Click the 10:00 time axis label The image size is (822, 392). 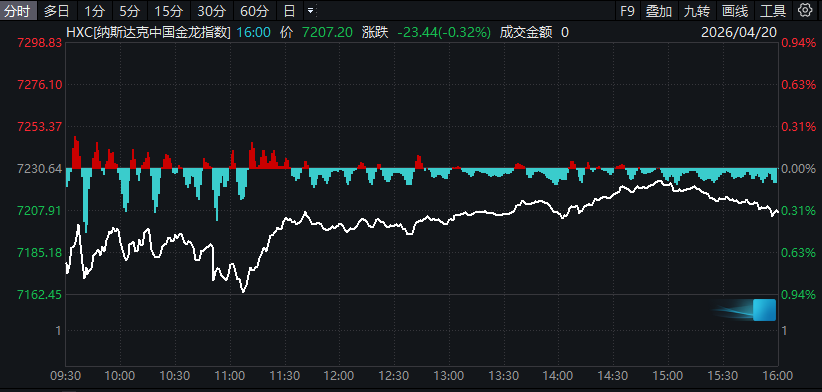click(x=121, y=376)
